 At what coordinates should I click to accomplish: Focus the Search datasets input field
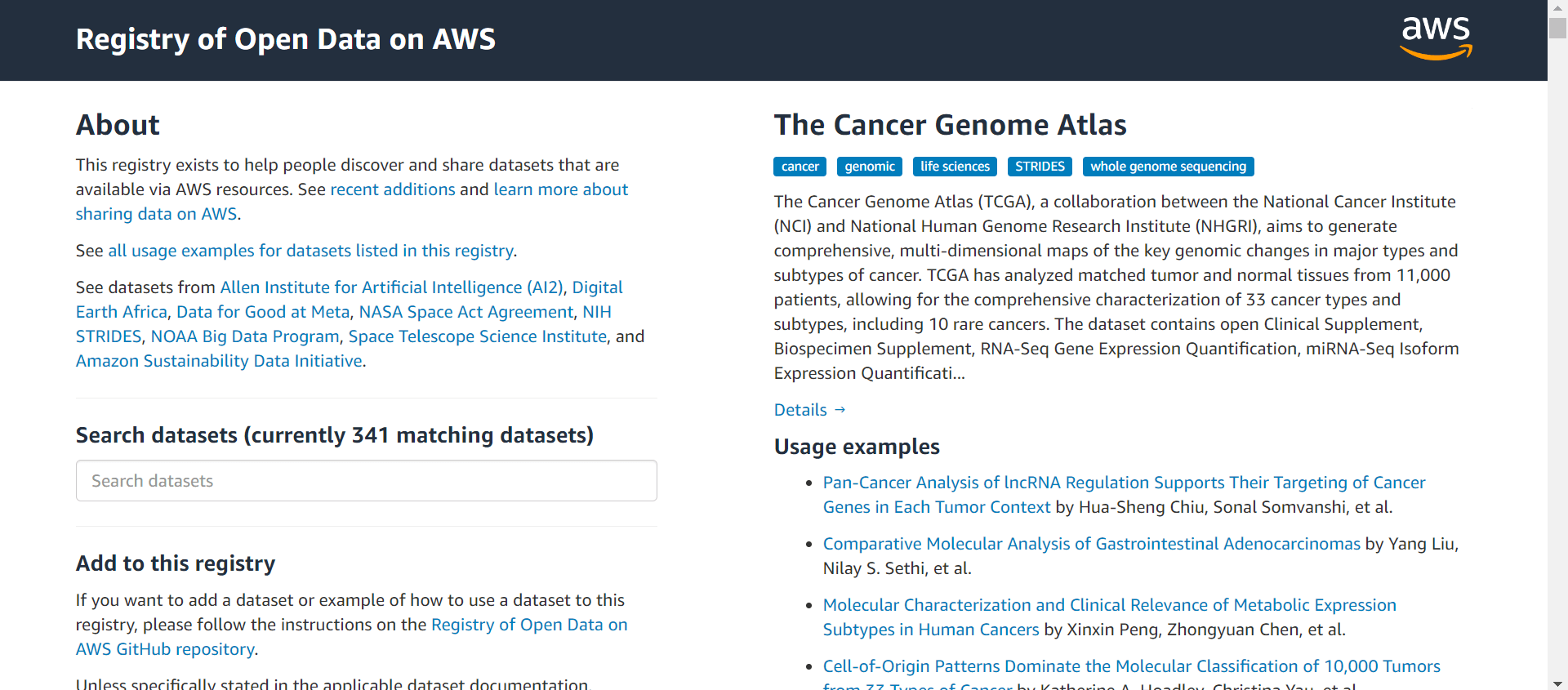(367, 481)
